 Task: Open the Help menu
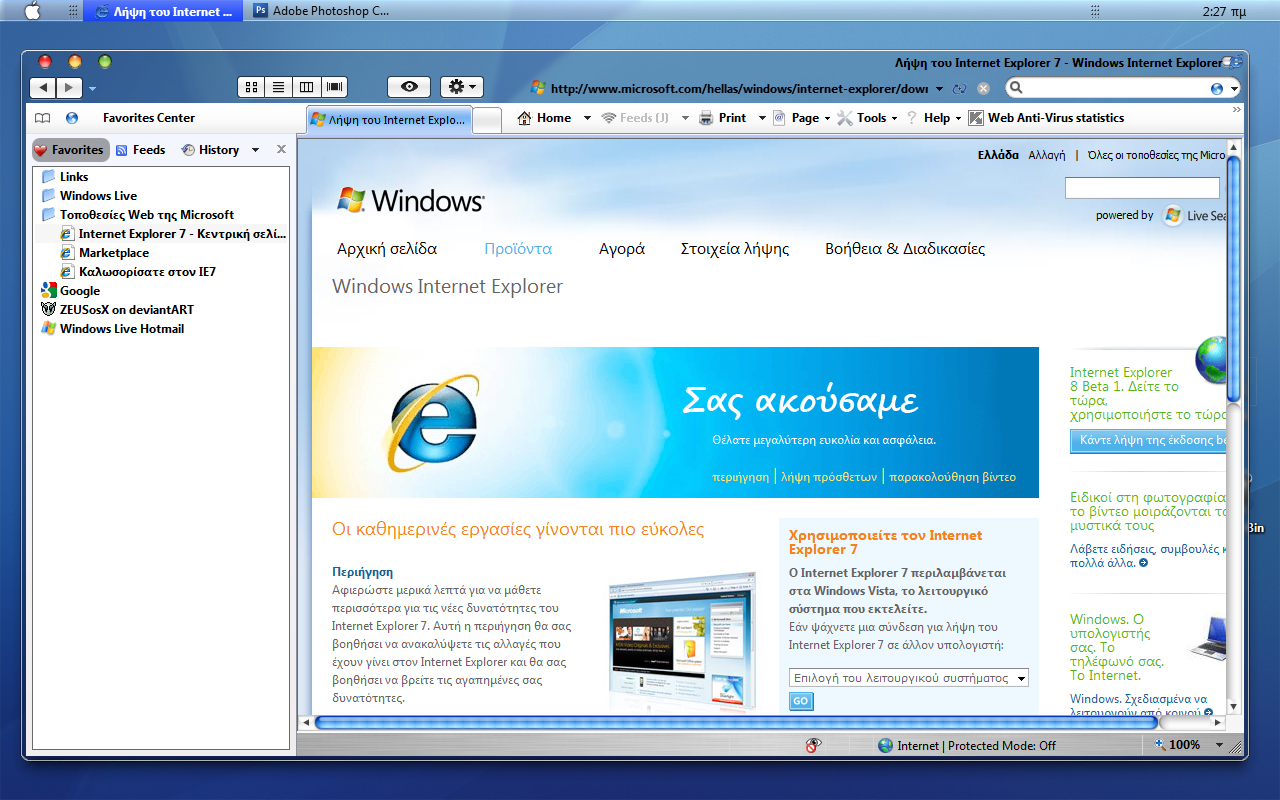933,118
